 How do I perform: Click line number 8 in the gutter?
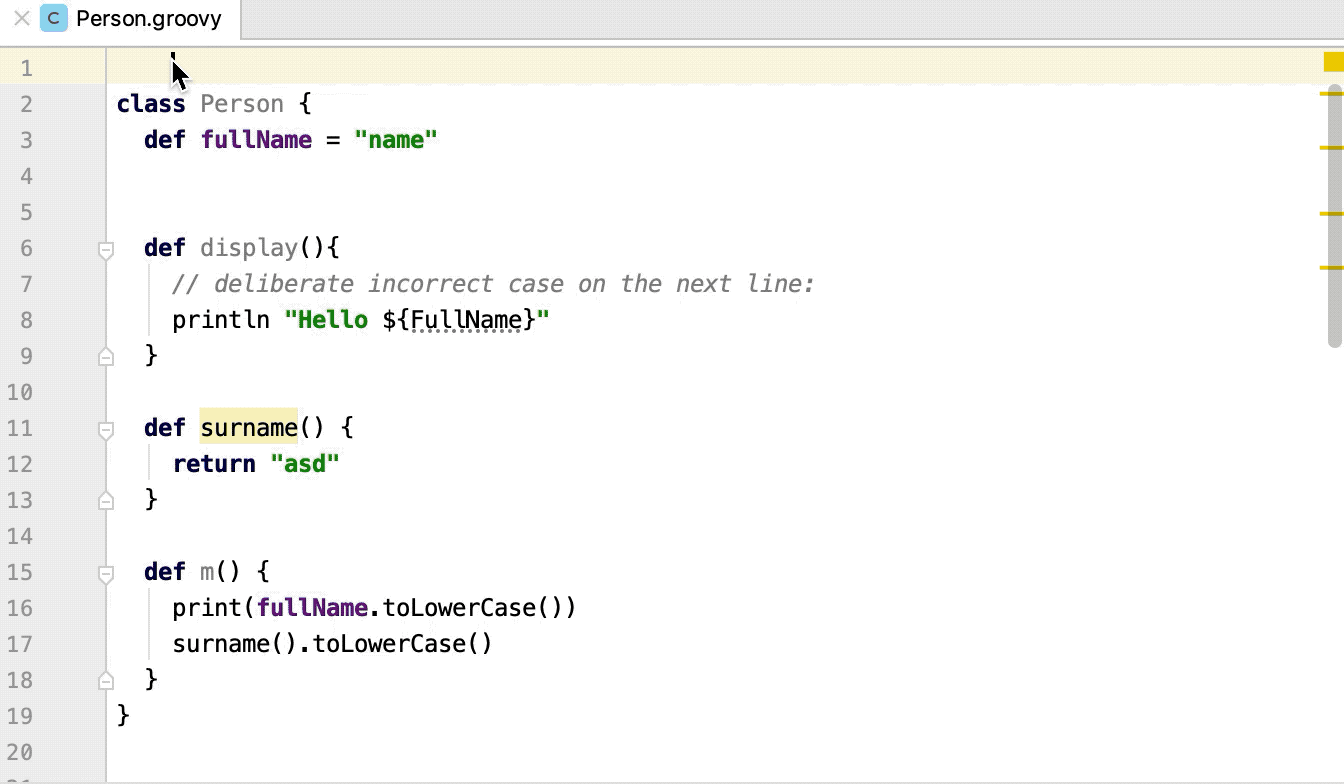click(26, 320)
